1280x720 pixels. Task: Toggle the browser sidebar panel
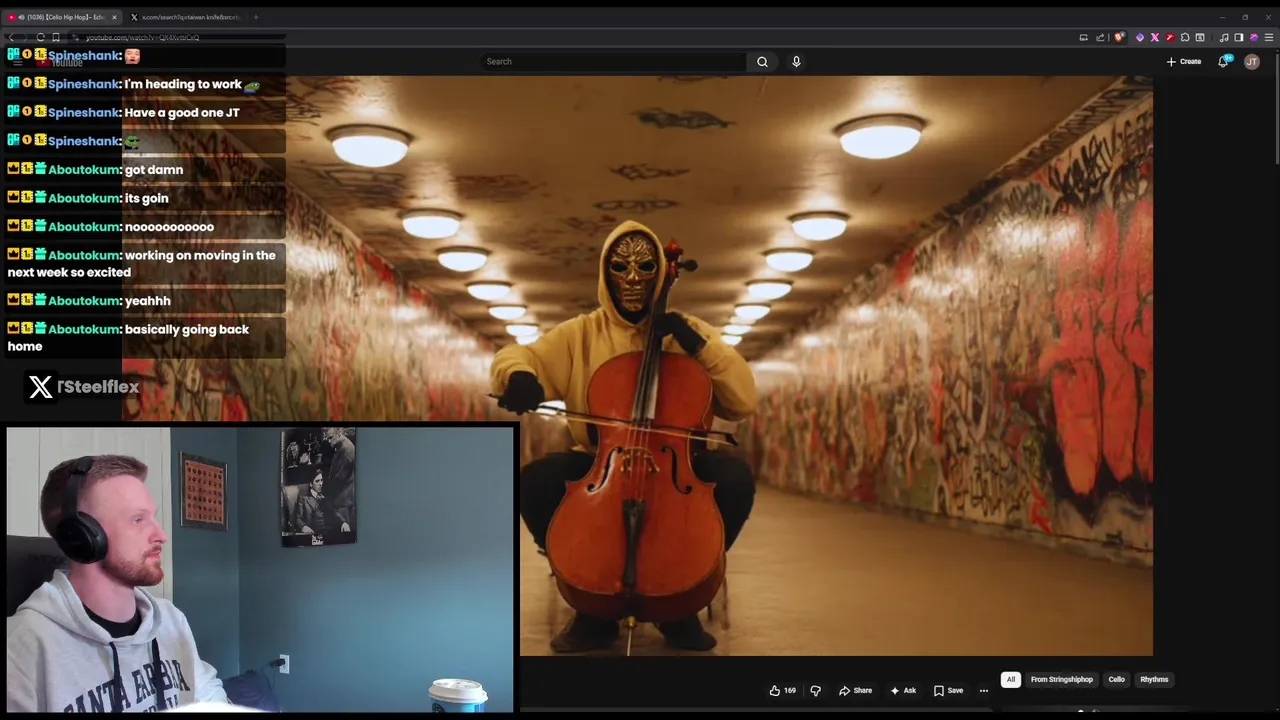coord(1239,37)
